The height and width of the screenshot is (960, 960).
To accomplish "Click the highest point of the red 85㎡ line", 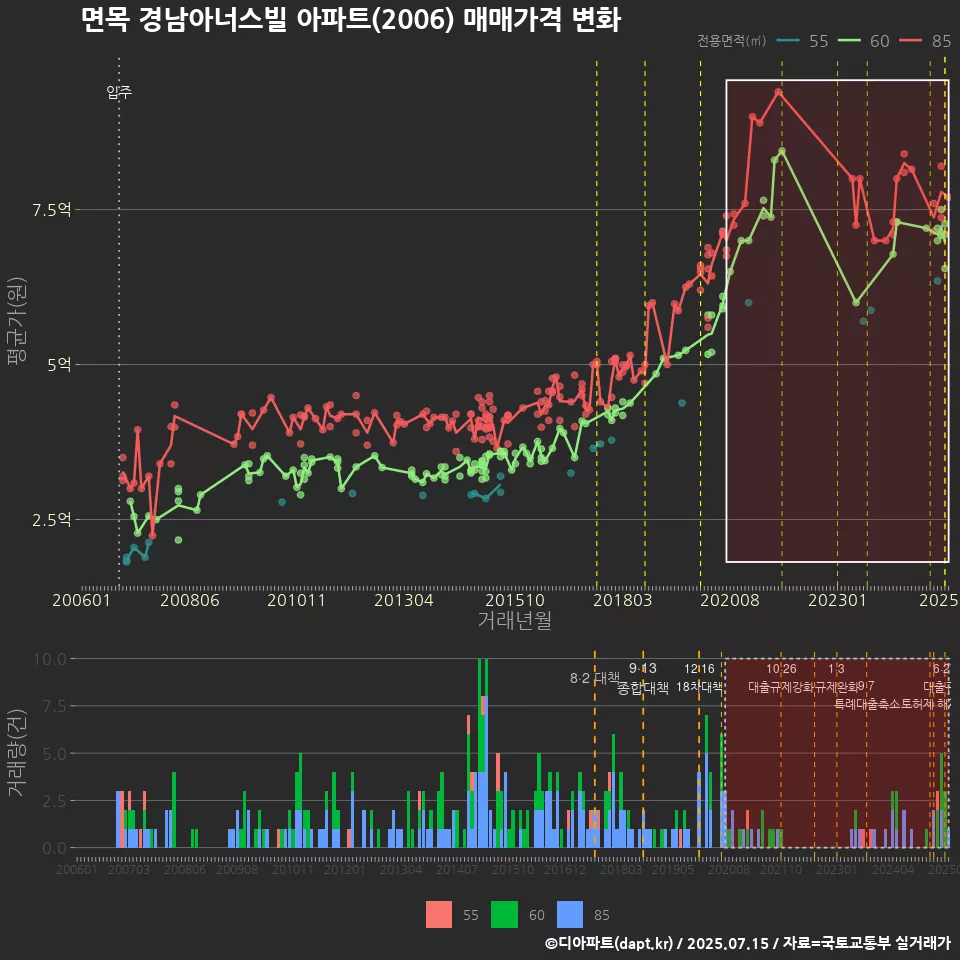I will [778, 92].
